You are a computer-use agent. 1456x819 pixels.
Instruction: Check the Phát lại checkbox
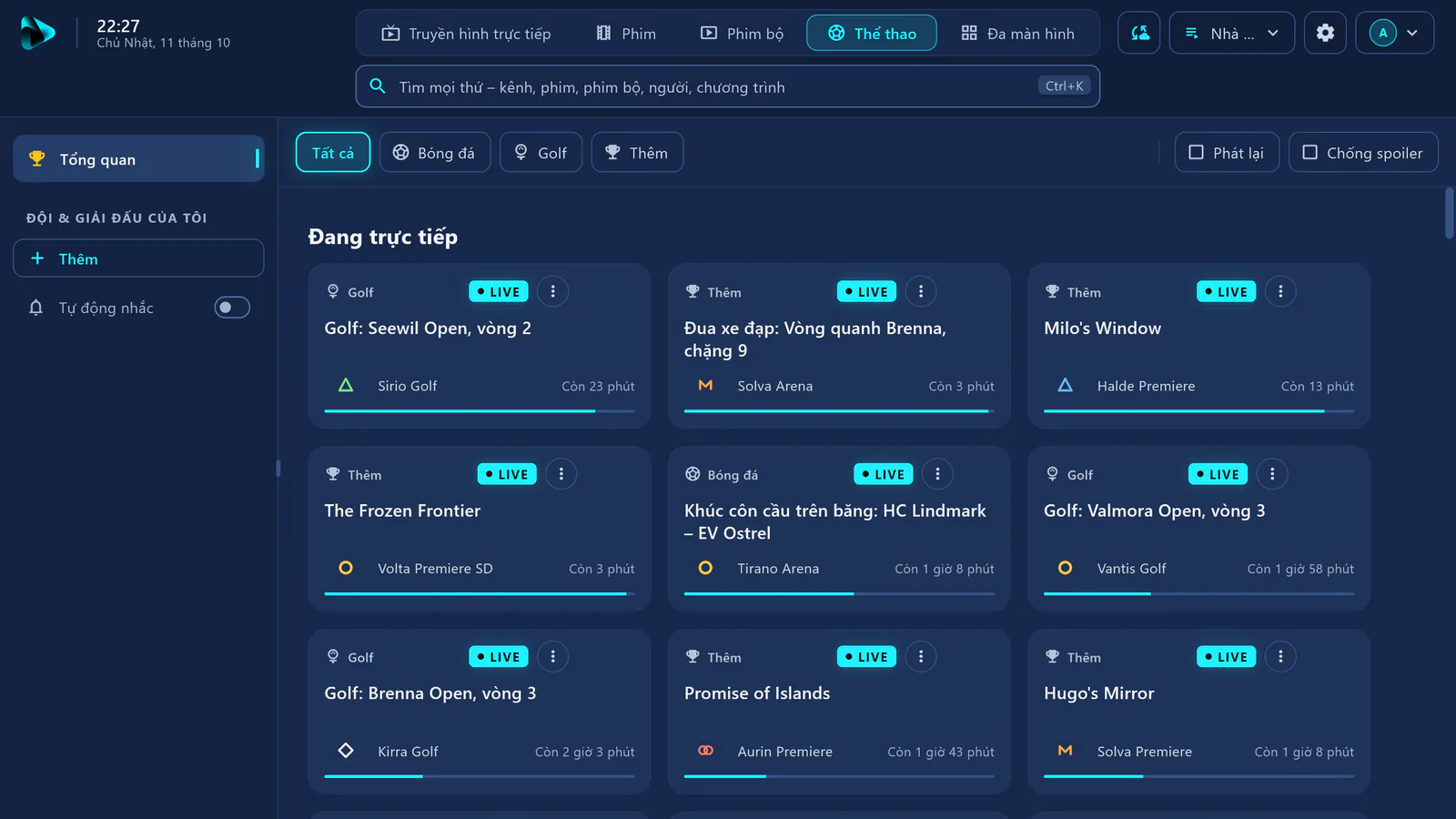click(x=1227, y=153)
